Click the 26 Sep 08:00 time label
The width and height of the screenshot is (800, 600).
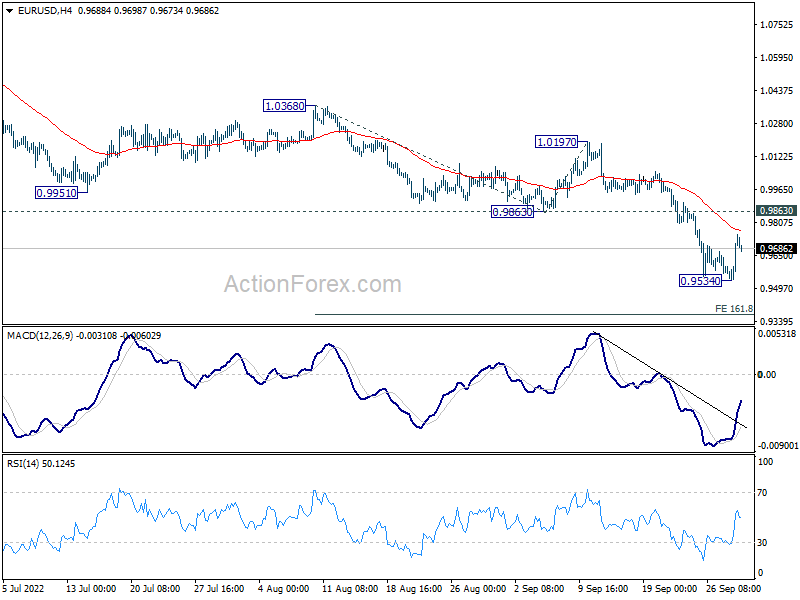(x=734, y=588)
